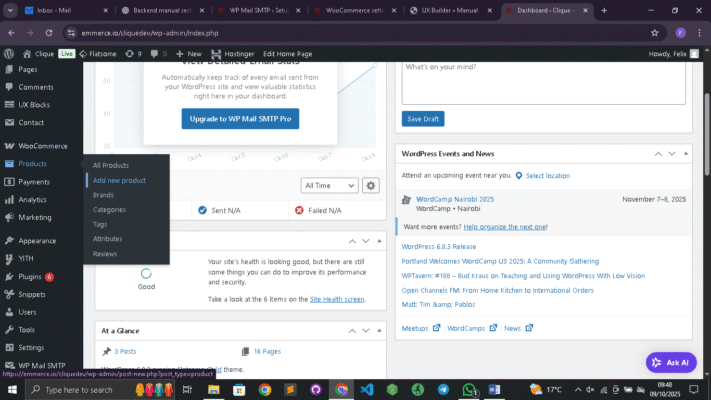711x400 pixels.
Task: Click the updates icon showing 9
Action: pos(132,53)
